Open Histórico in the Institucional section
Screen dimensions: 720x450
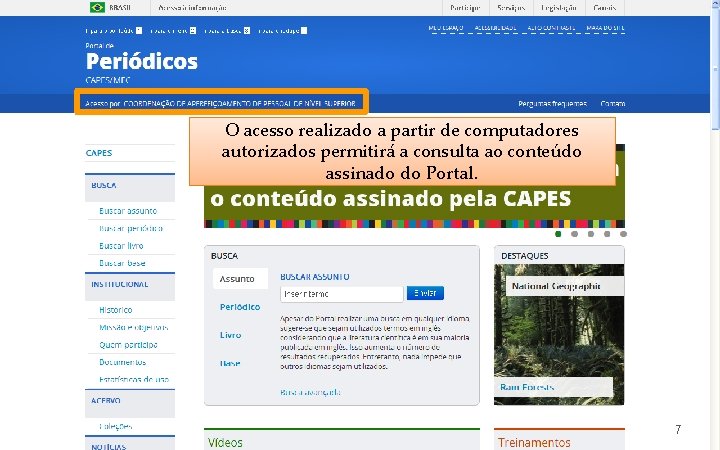coord(116,310)
